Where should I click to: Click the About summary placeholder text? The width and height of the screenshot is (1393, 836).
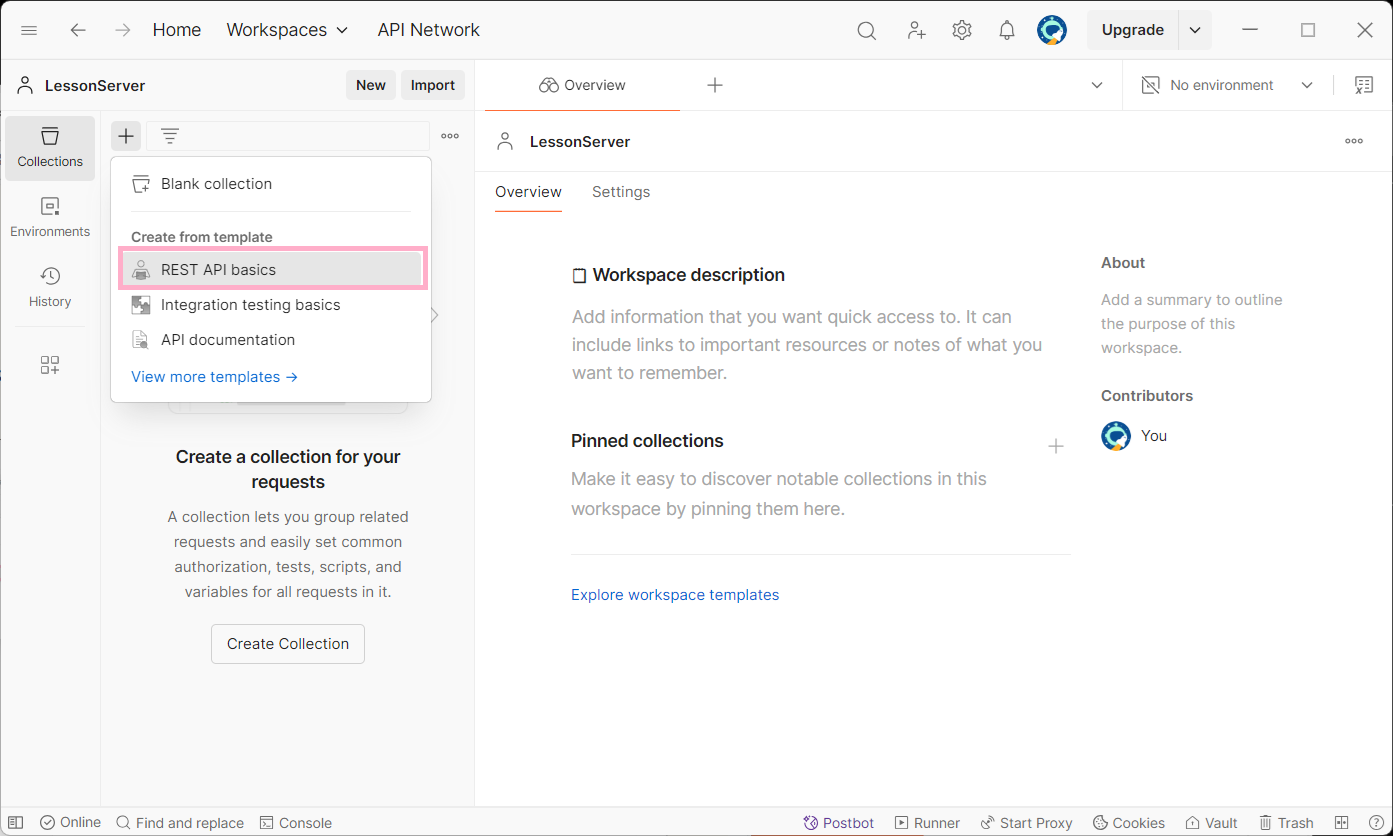pos(1191,324)
